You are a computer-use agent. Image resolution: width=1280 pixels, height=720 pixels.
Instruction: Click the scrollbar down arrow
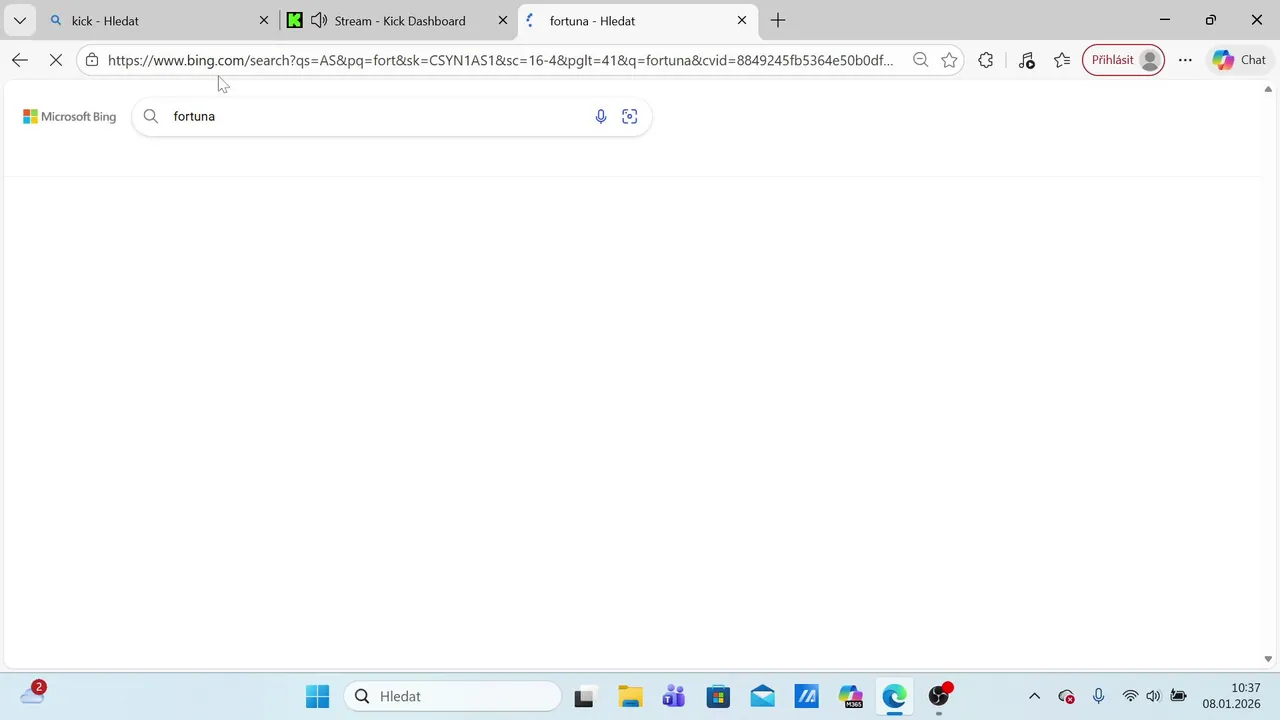click(1268, 659)
